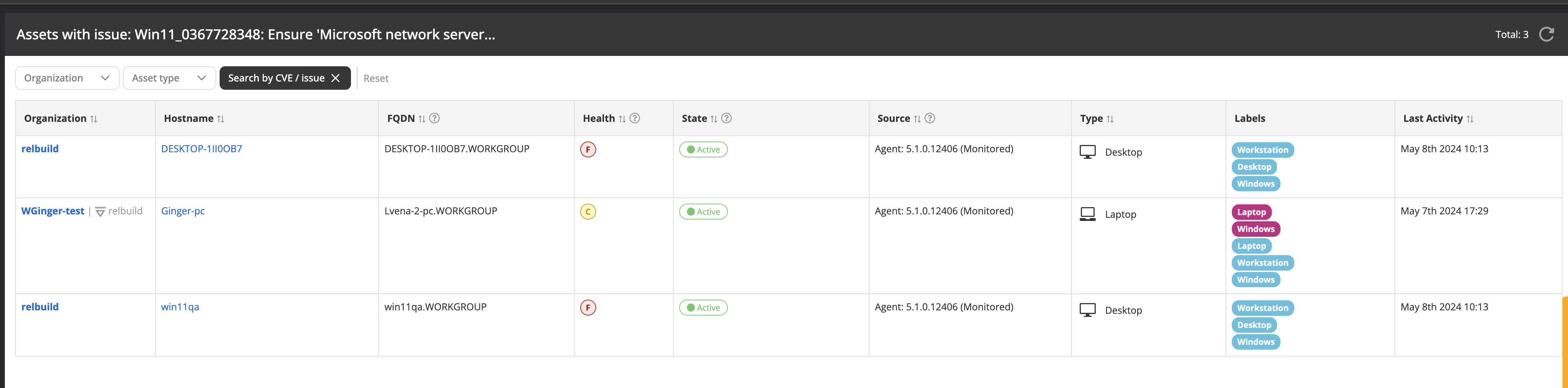Click the Source column help icon
The image size is (1568, 388).
coord(929,118)
